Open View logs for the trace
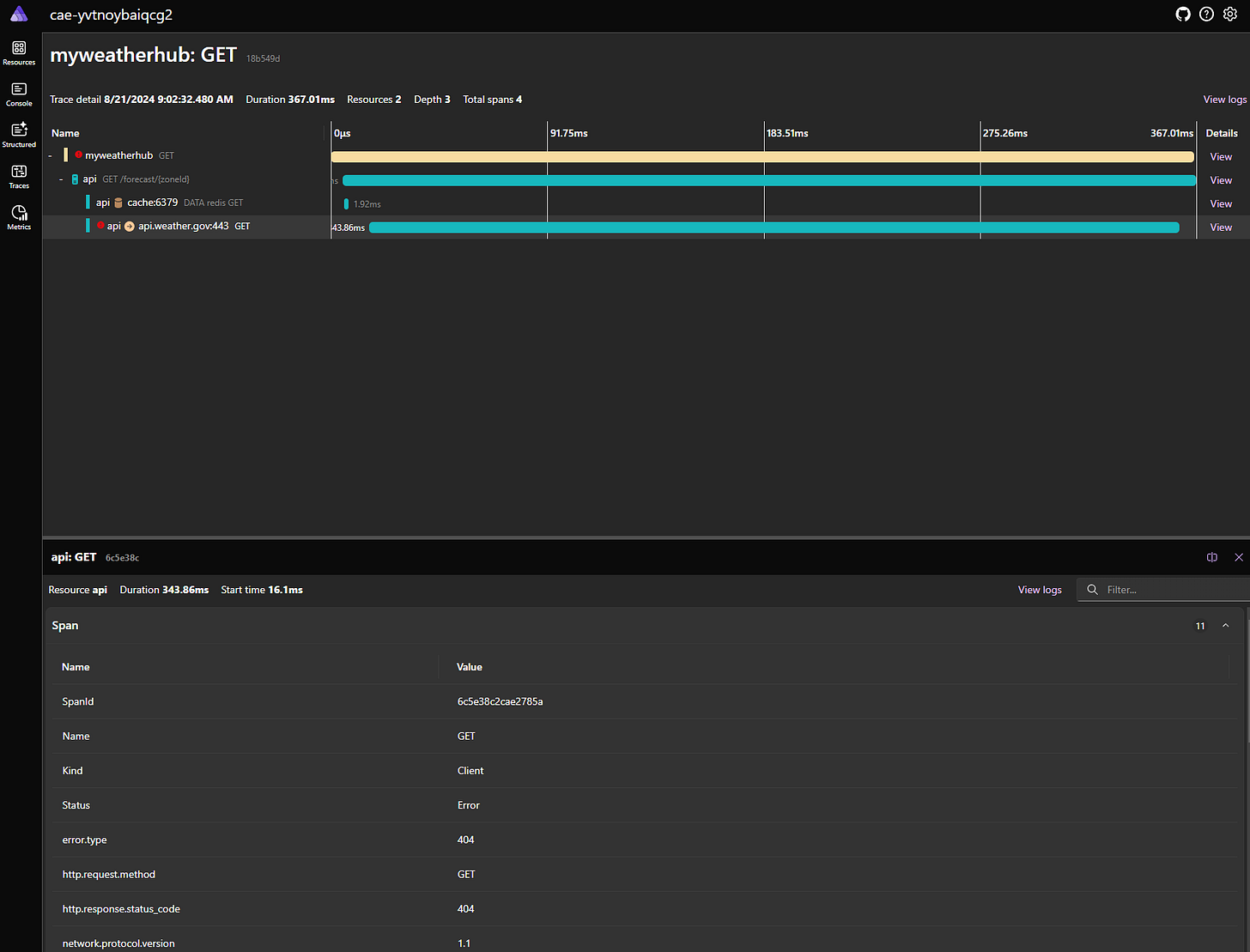The height and width of the screenshot is (952, 1250). pos(1224,99)
